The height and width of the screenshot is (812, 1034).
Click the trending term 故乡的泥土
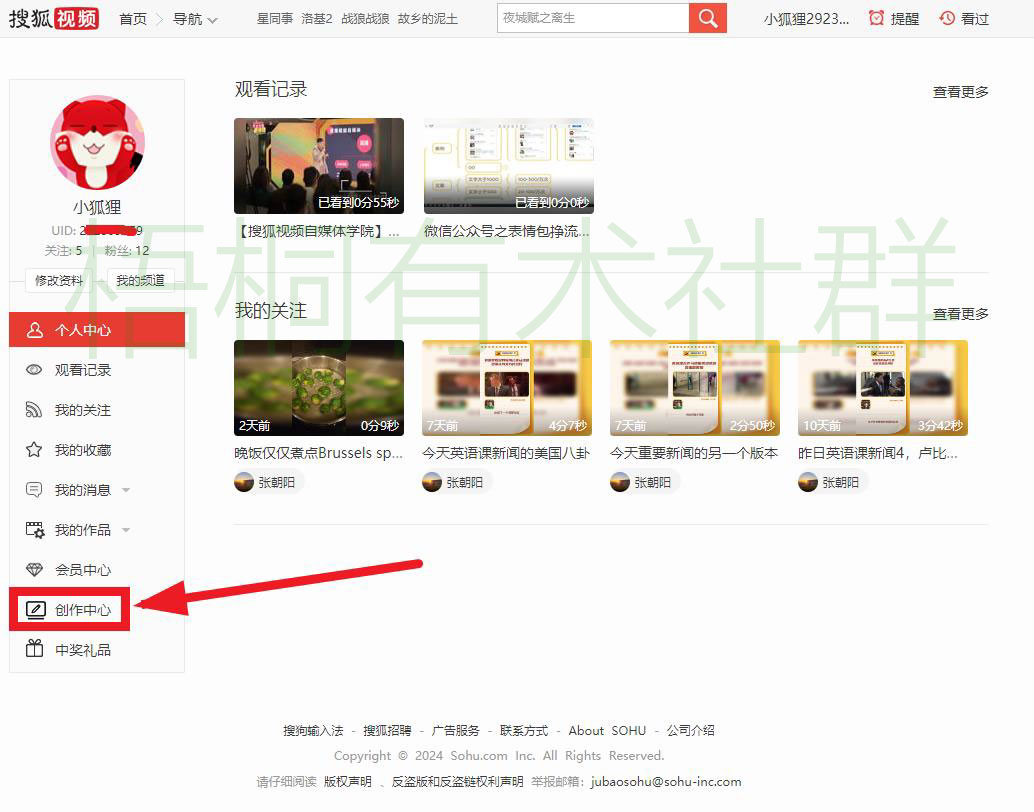click(x=427, y=18)
